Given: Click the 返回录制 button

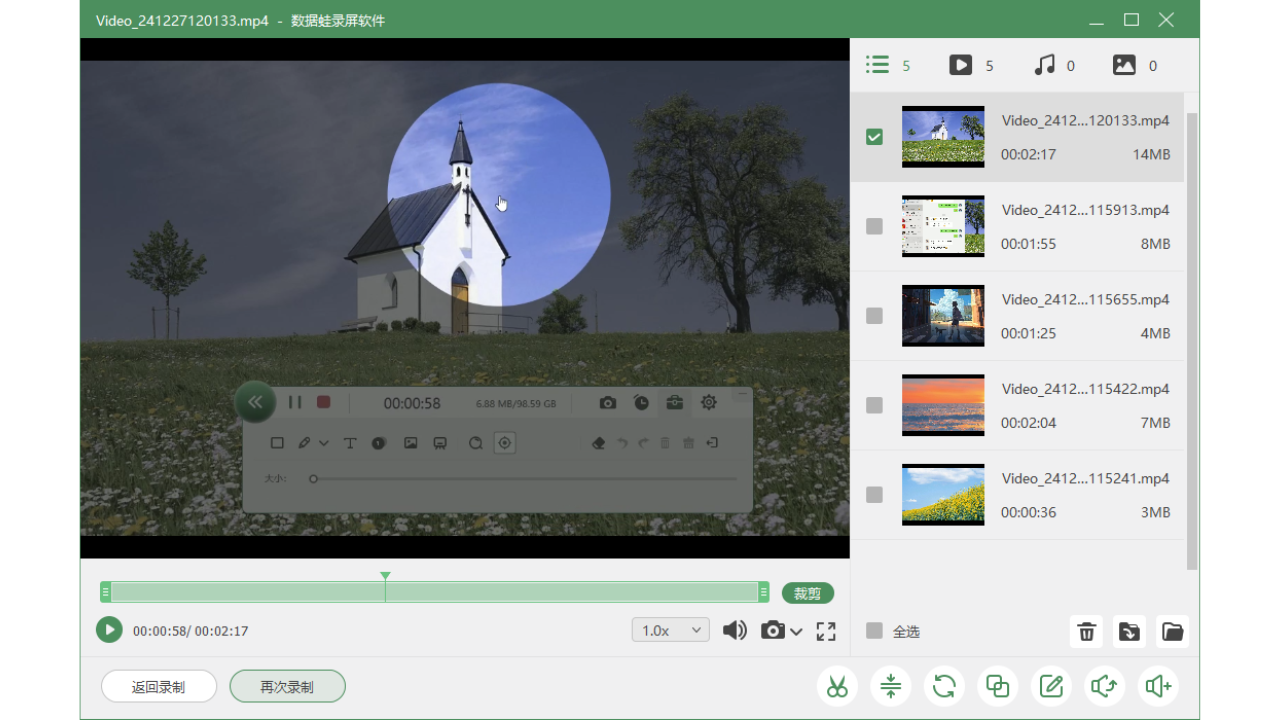Looking at the screenshot, I should pos(159,687).
